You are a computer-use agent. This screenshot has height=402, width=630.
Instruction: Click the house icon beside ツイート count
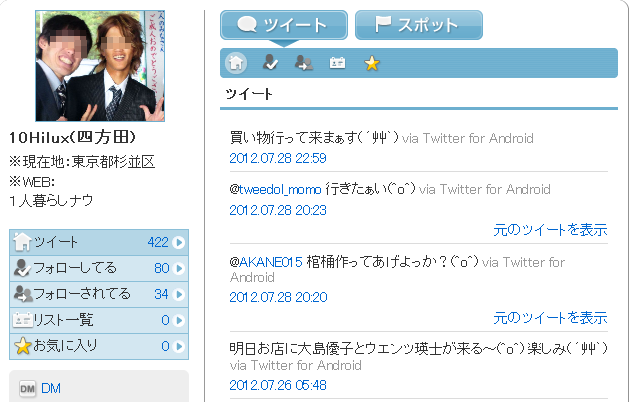[22, 242]
